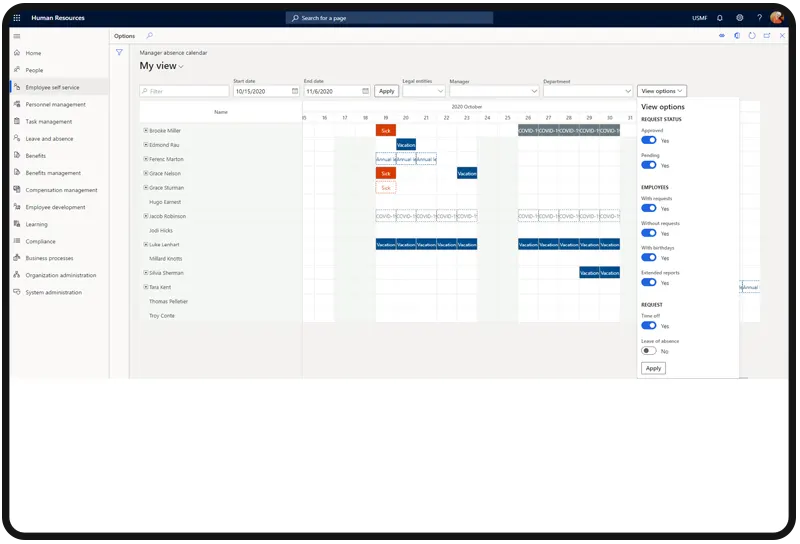Viewport: 800px width, 544px height.
Task: Click the help question mark icon
Action: pos(759,18)
